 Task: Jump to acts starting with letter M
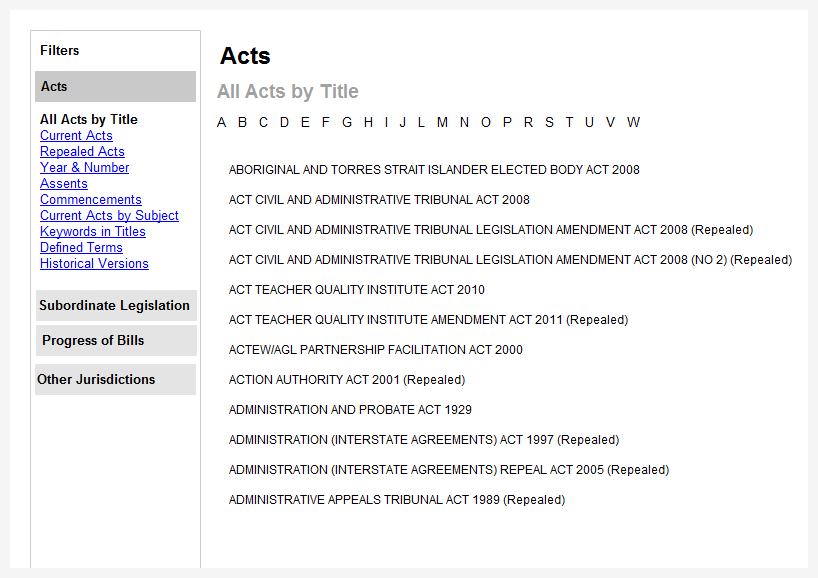click(442, 123)
